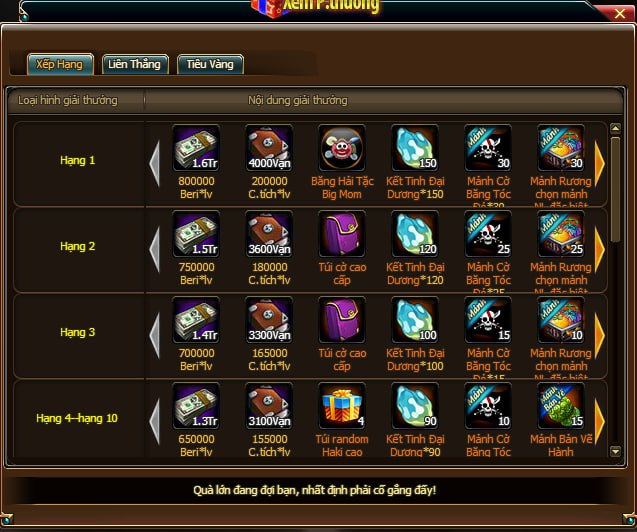Open the Tiêu Vàng tab
Image resolution: width=637 pixels, height=532 pixels.
[210, 64]
